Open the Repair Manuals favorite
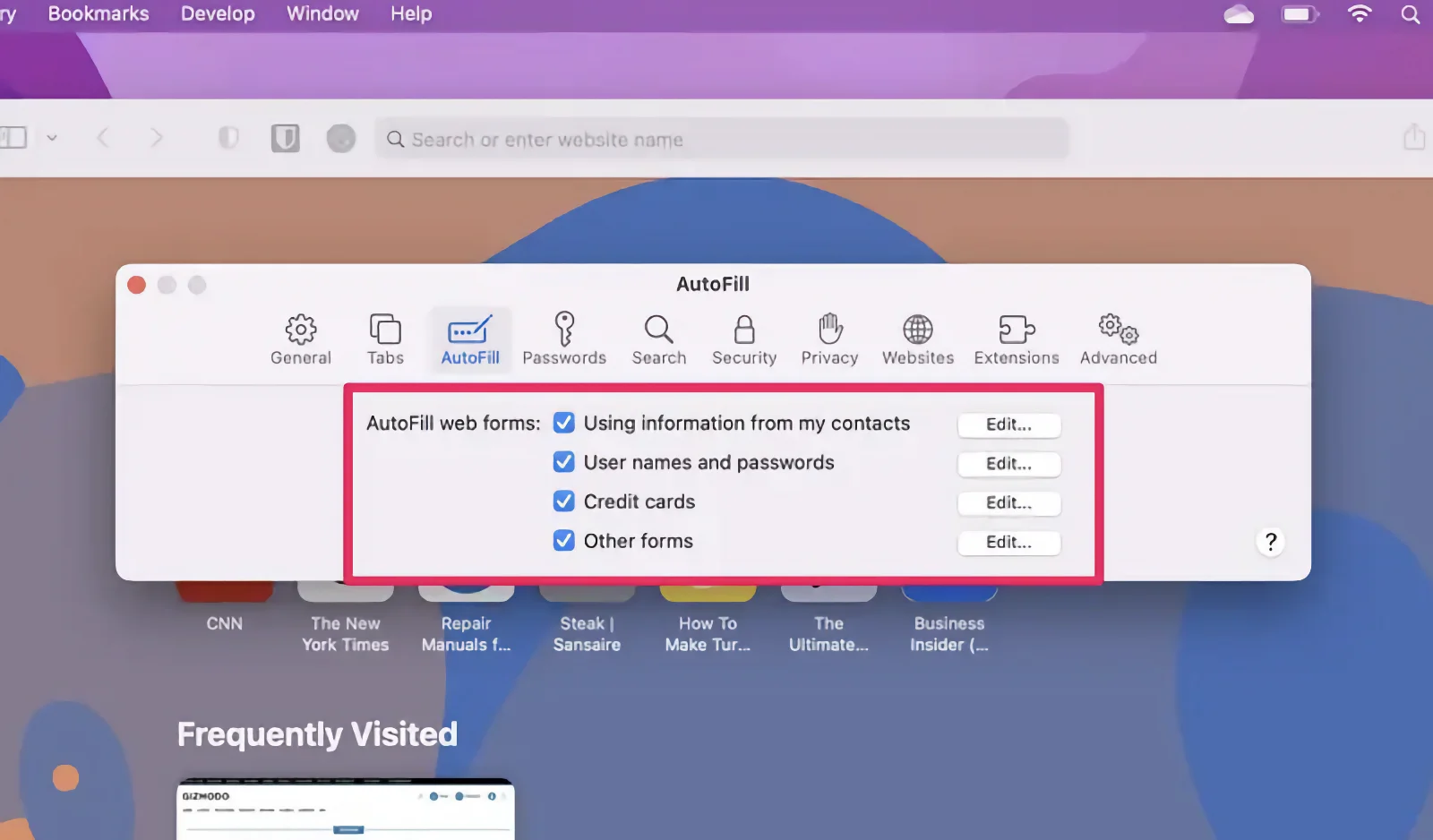1433x840 pixels. (x=466, y=618)
